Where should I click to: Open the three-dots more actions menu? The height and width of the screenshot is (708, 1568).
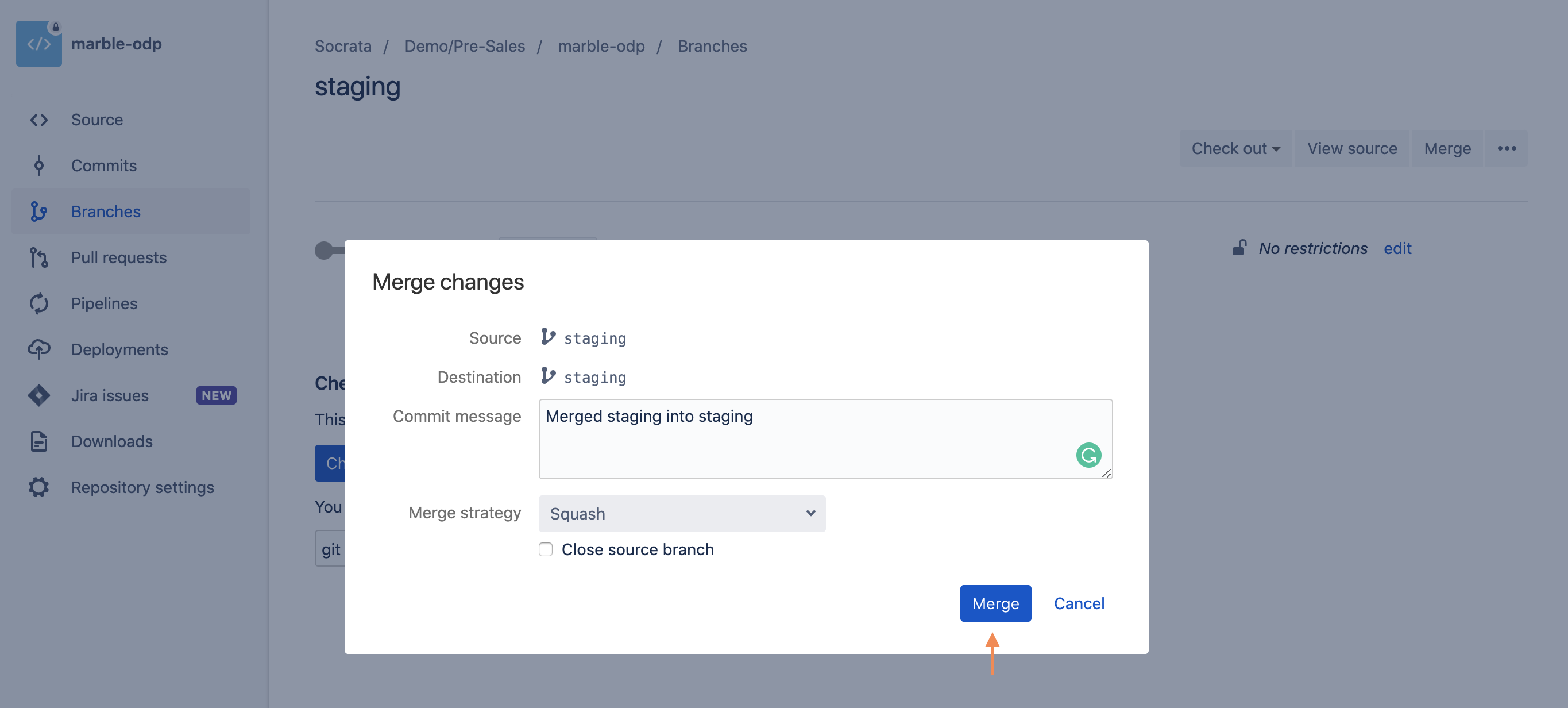pos(1507,148)
